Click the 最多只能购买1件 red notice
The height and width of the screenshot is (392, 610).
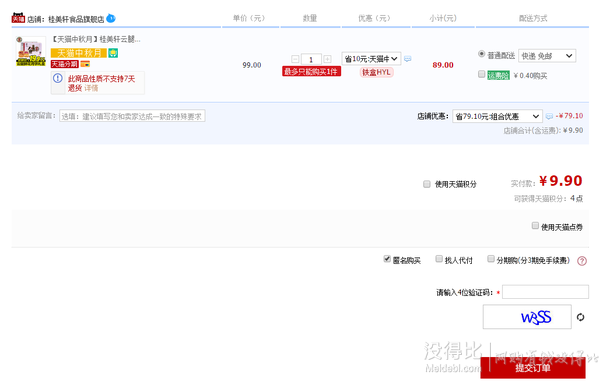pos(311,72)
